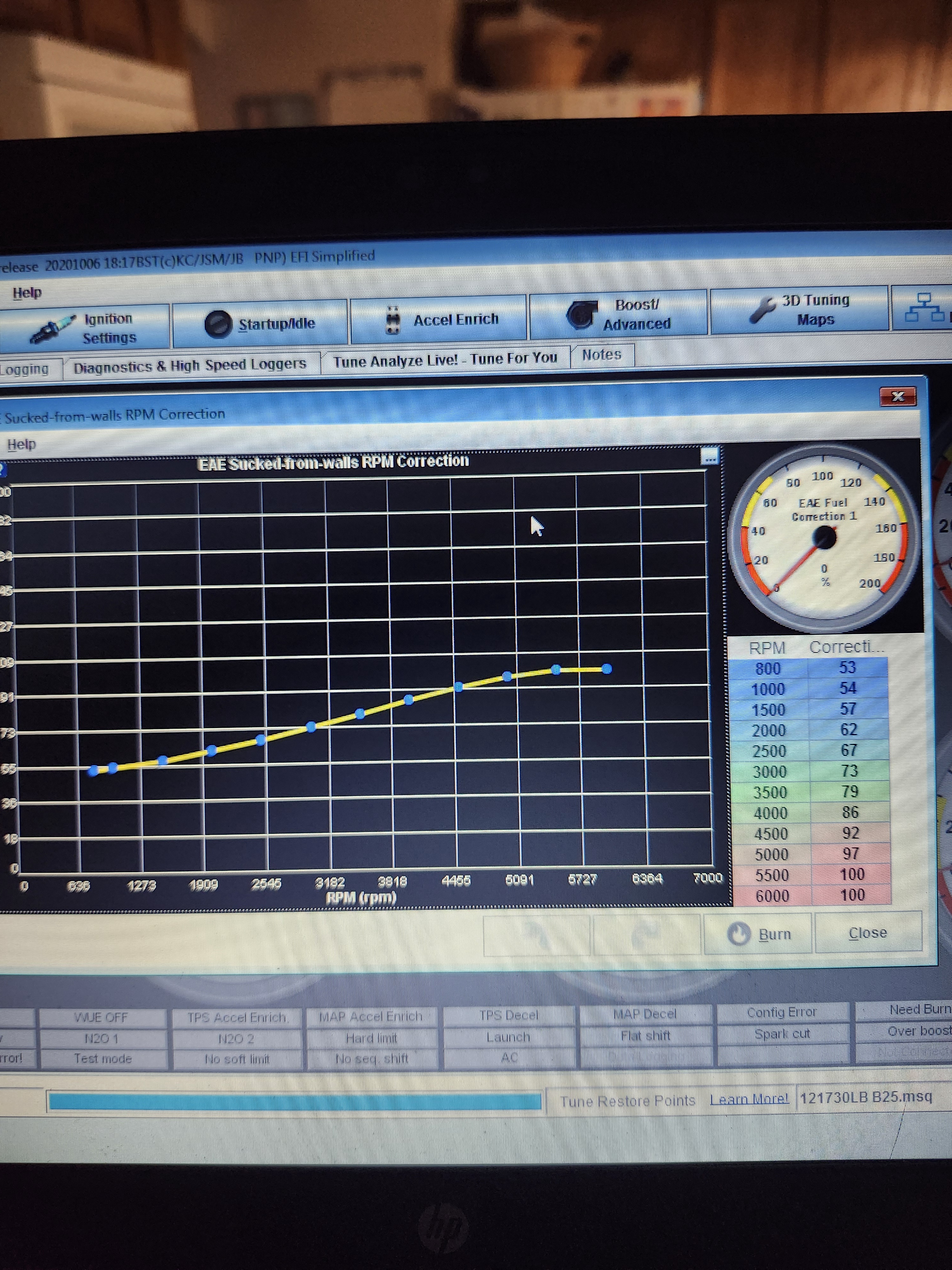Click the Correction column header
952x1270 pixels.
(x=847, y=647)
